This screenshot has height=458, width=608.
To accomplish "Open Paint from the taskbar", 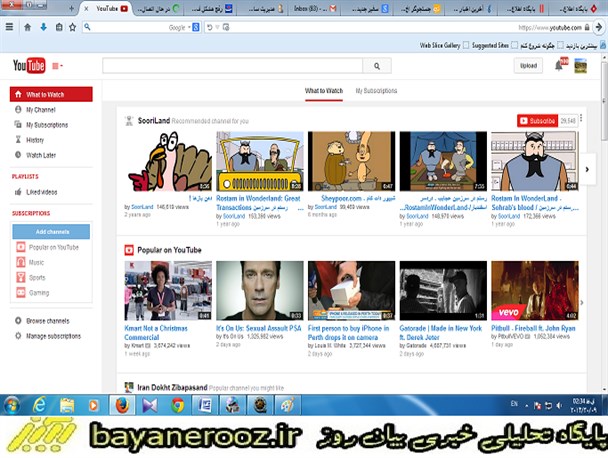I will pyautogui.click(x=287, y=405).
